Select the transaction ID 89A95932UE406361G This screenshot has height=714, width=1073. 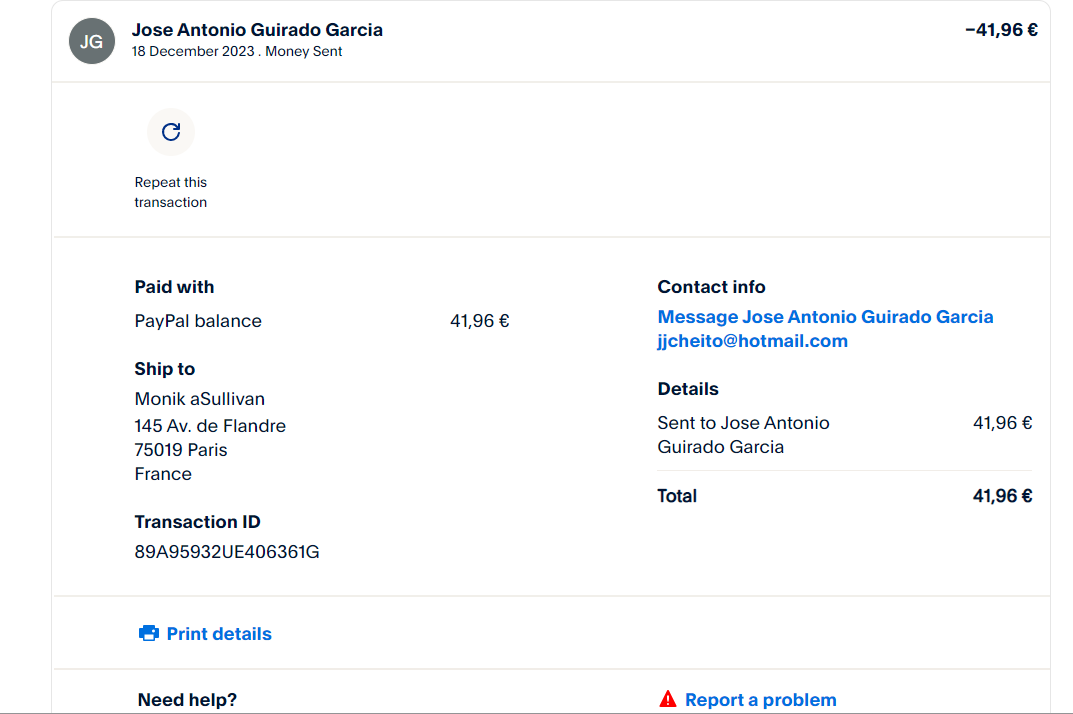coord(227,552)
